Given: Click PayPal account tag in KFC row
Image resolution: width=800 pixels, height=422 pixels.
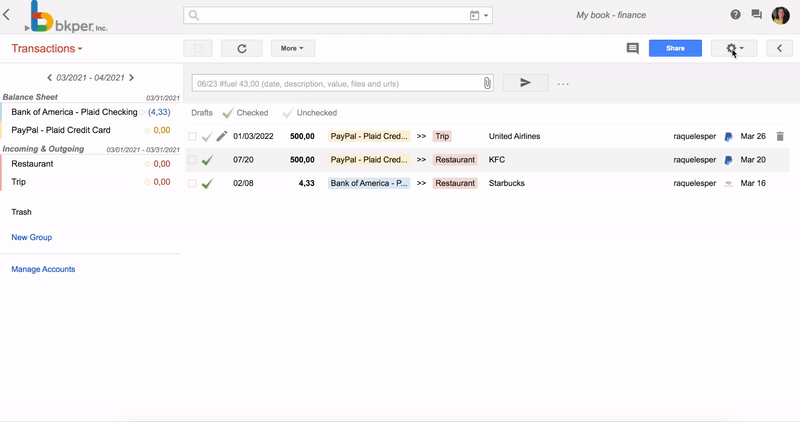Looking at the screenshot, I should click(369, 160).
